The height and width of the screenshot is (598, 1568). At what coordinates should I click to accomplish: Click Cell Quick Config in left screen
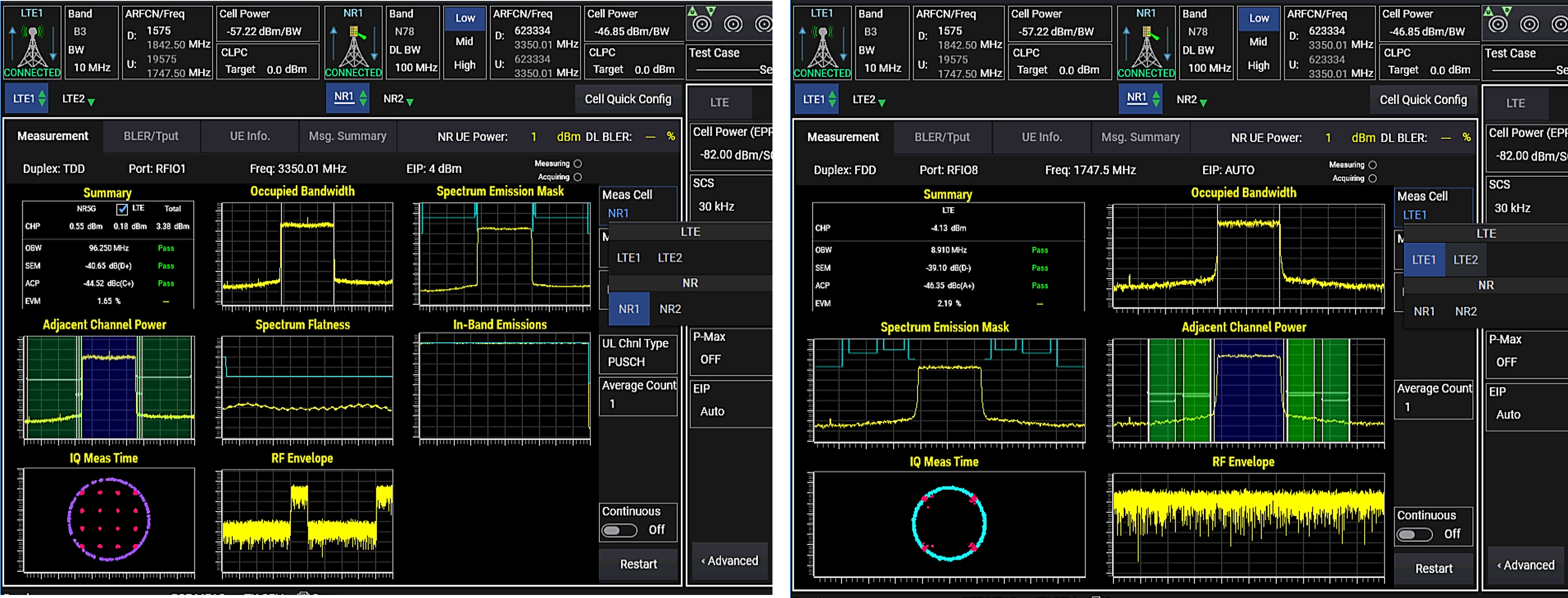coord(628,99)
